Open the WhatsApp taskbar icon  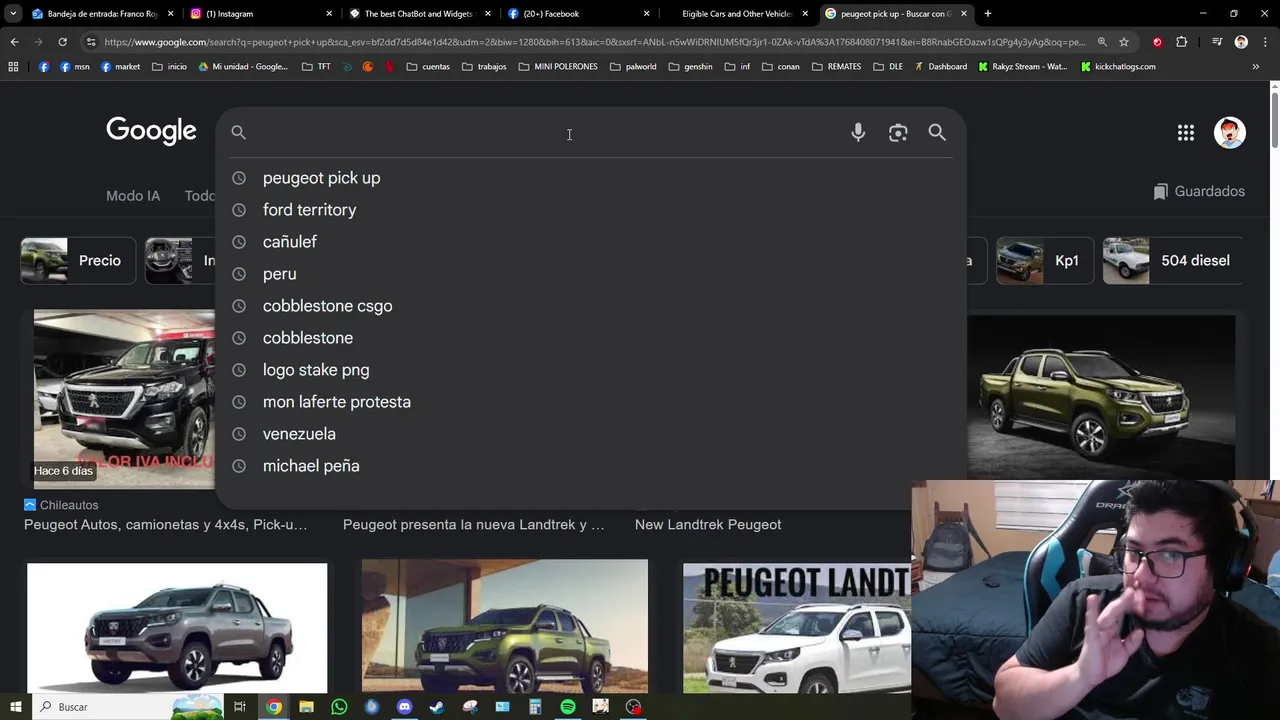[x=339, y=707]
